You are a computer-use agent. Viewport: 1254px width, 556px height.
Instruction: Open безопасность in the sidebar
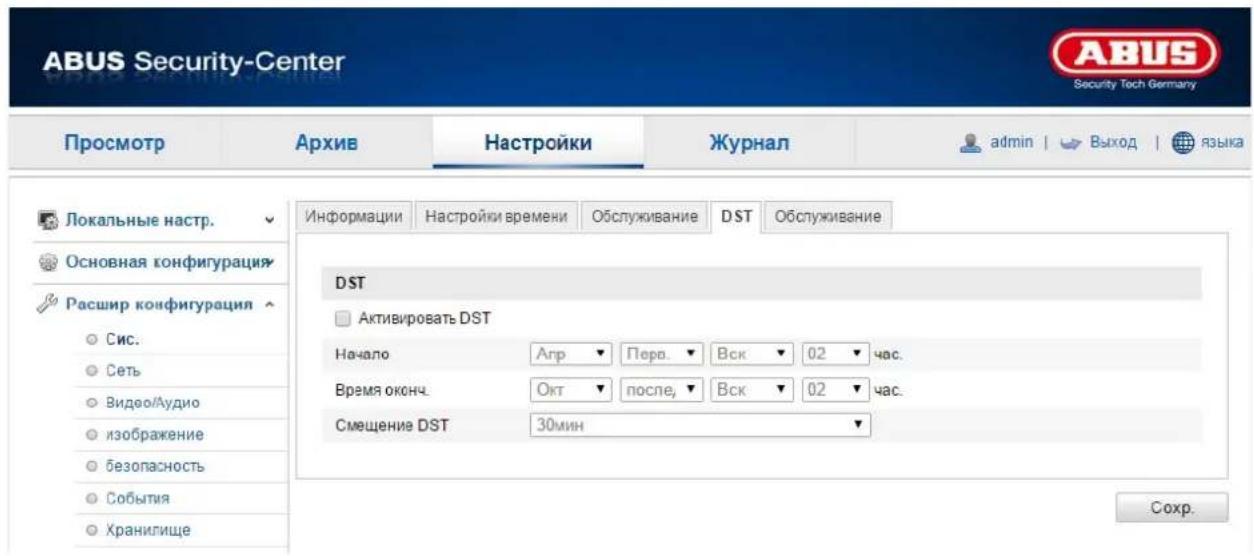[154, 466]
